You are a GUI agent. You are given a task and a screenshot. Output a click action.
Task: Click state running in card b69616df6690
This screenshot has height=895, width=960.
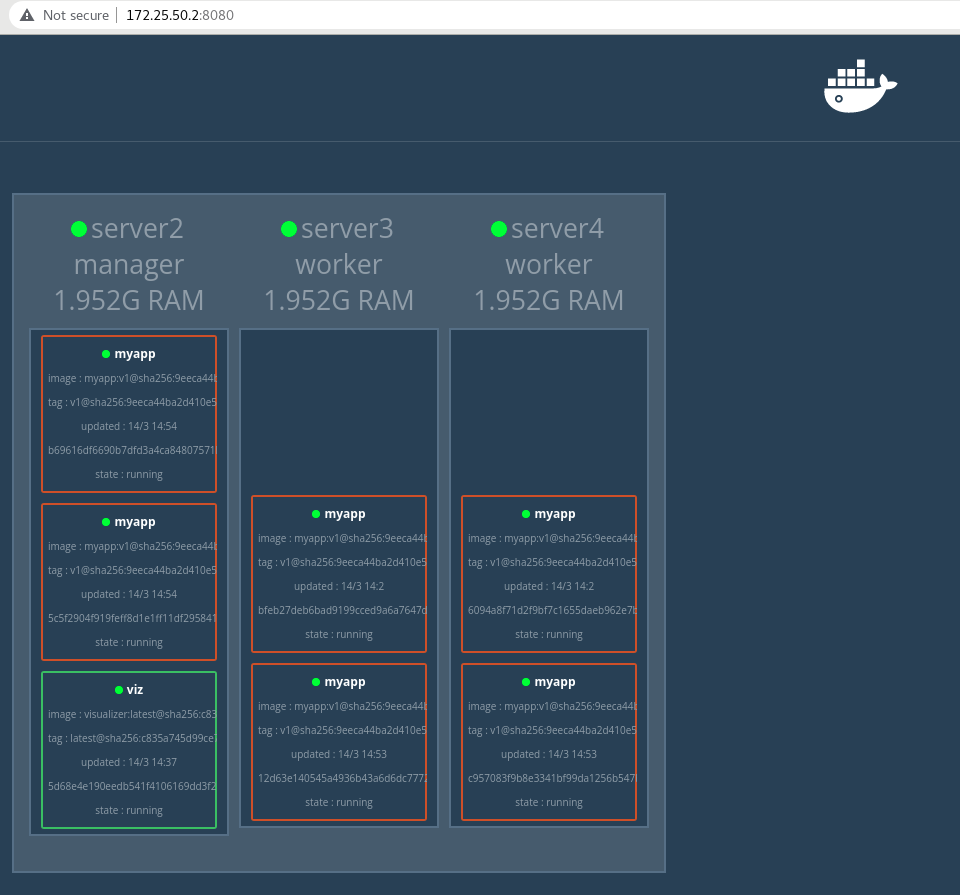pyautogui.click(x=129, y=474)
